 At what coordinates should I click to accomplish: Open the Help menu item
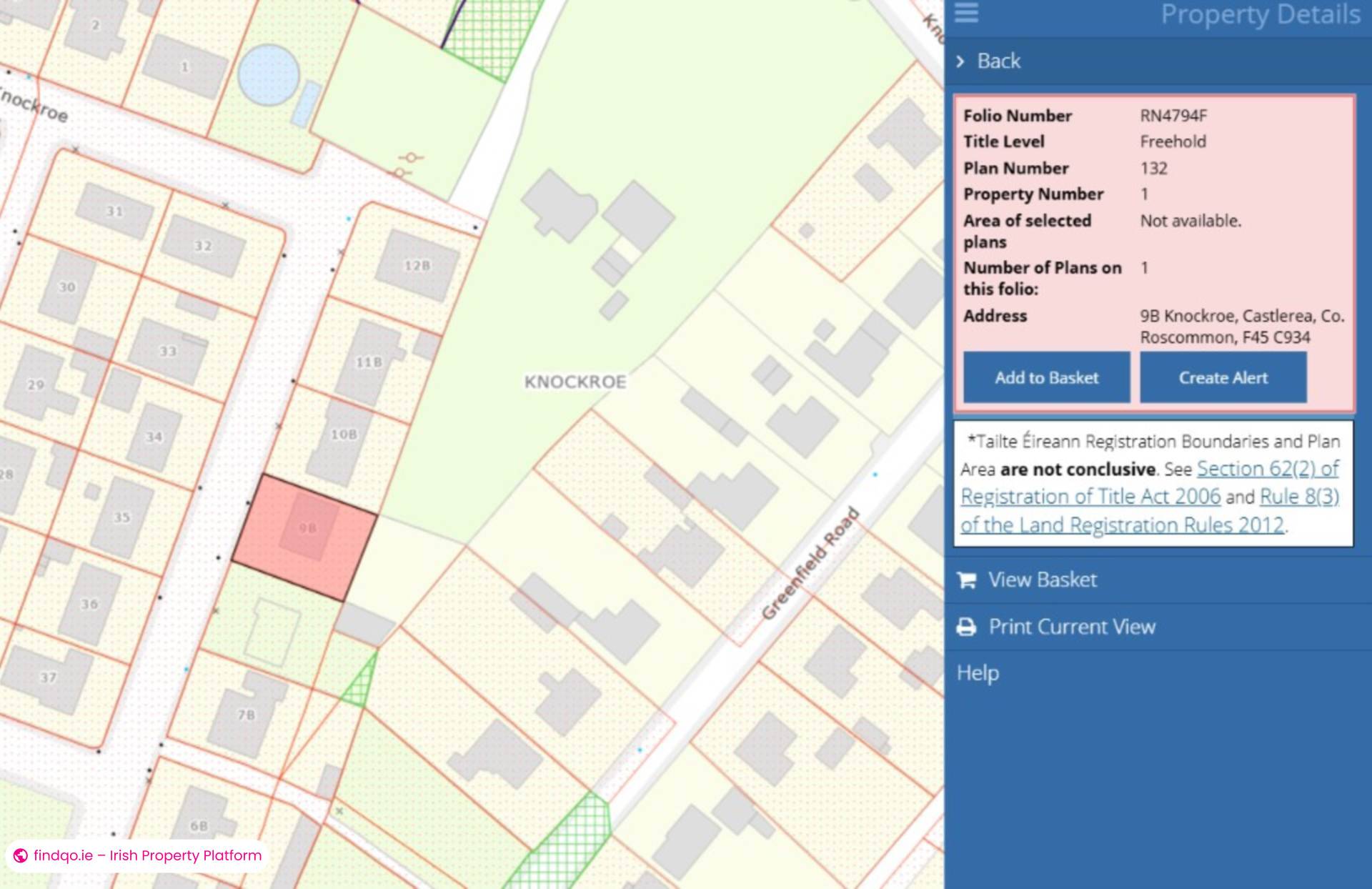(x=978, y=673)
